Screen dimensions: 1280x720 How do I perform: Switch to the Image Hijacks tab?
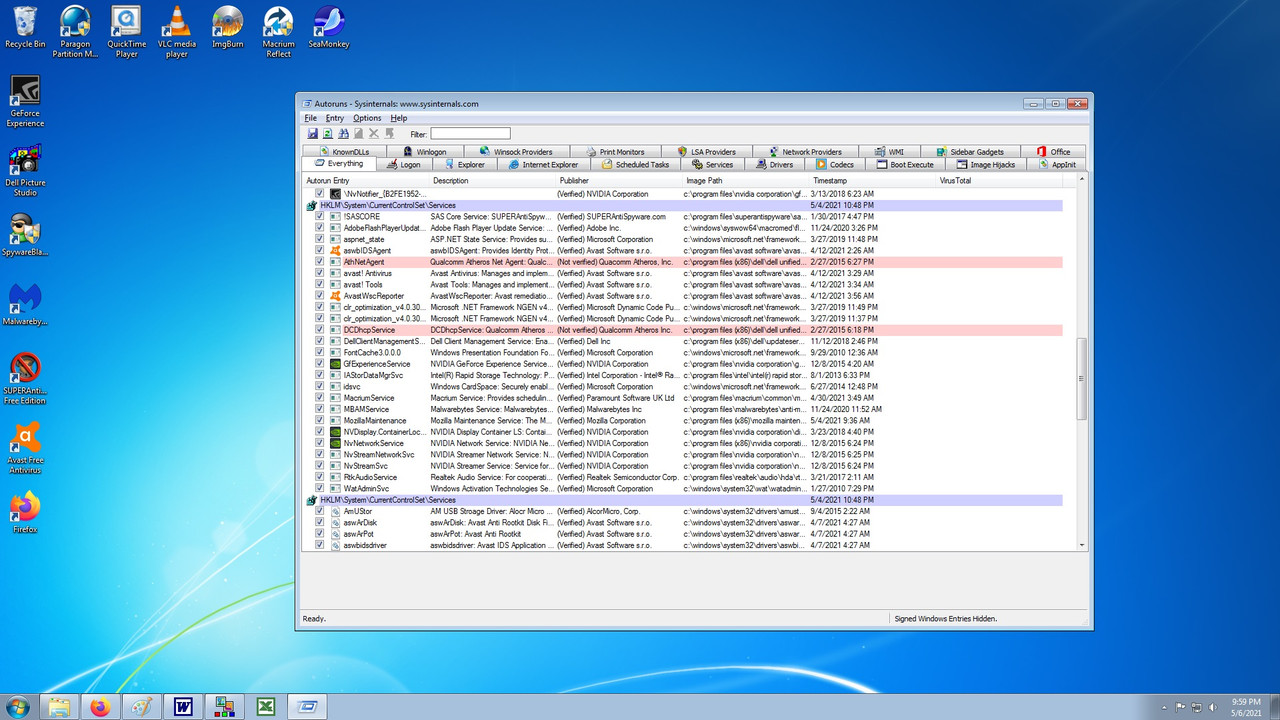point(984,164)
